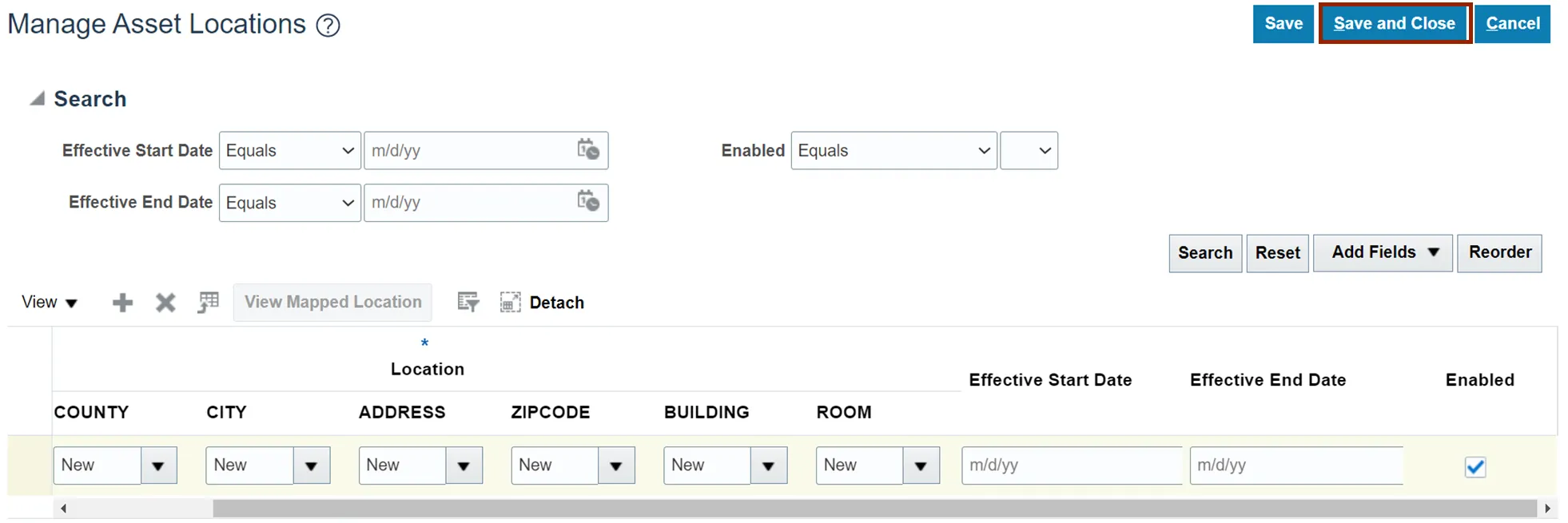1568x523 pixels.
Task: Click the help question mark icon
Action: (x=328, y=26)
